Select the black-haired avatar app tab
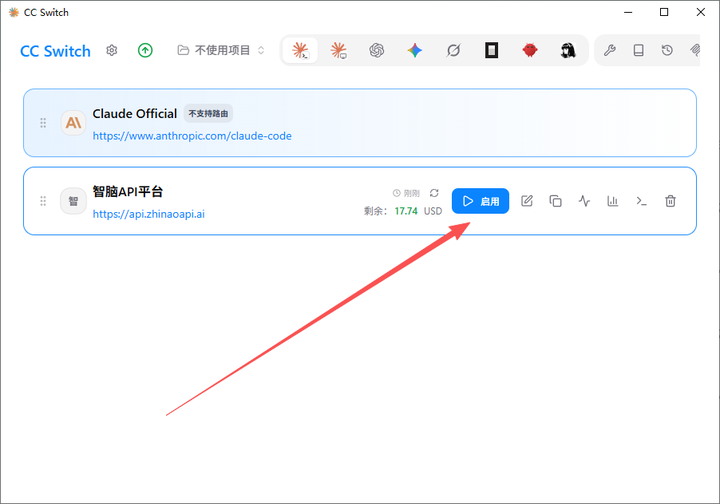The width and height of the screenshot is (720, 504). tap(568, 50)
